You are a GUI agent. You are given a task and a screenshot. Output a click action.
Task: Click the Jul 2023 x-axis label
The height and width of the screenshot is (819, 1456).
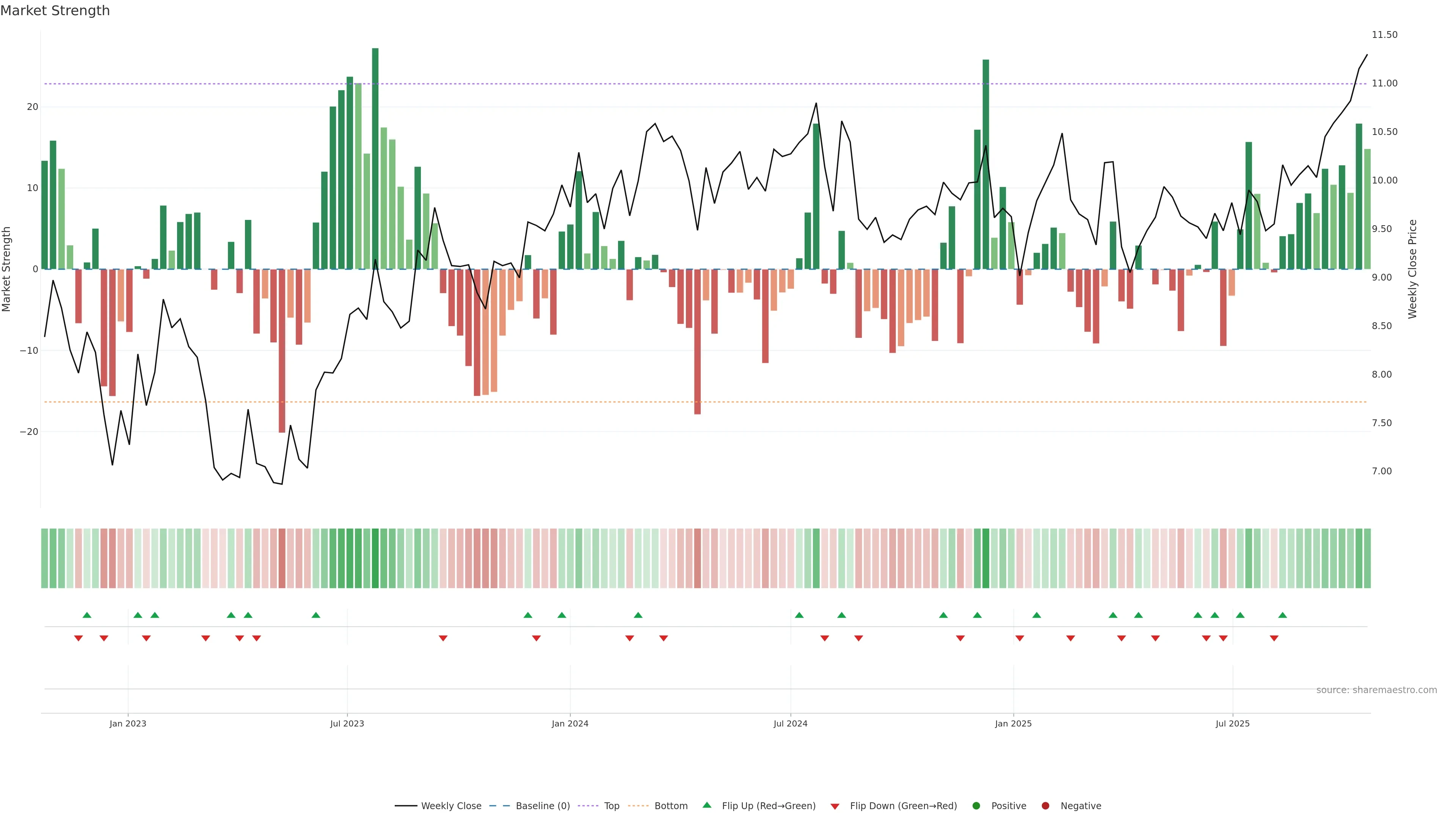[x=347, y=723]
